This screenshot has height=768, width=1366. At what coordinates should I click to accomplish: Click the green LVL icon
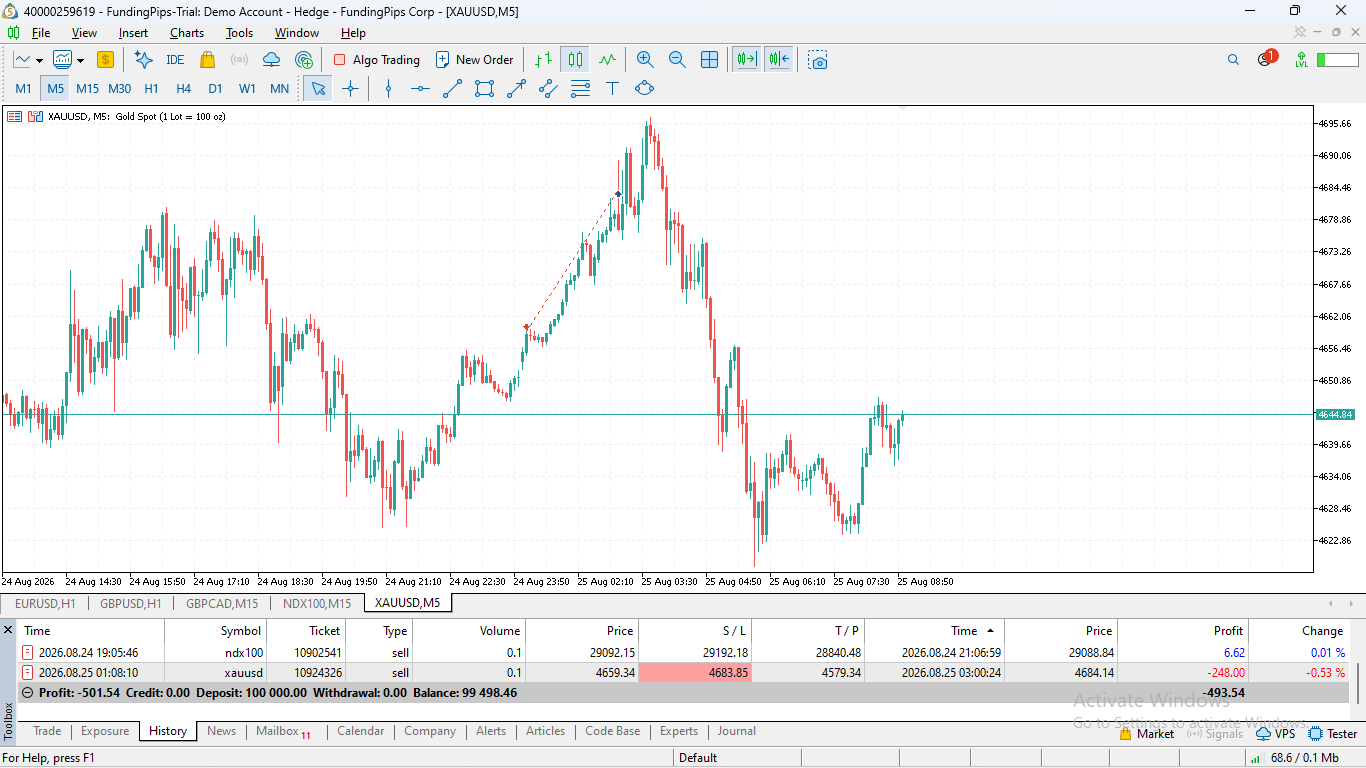tap(1301, 60)
